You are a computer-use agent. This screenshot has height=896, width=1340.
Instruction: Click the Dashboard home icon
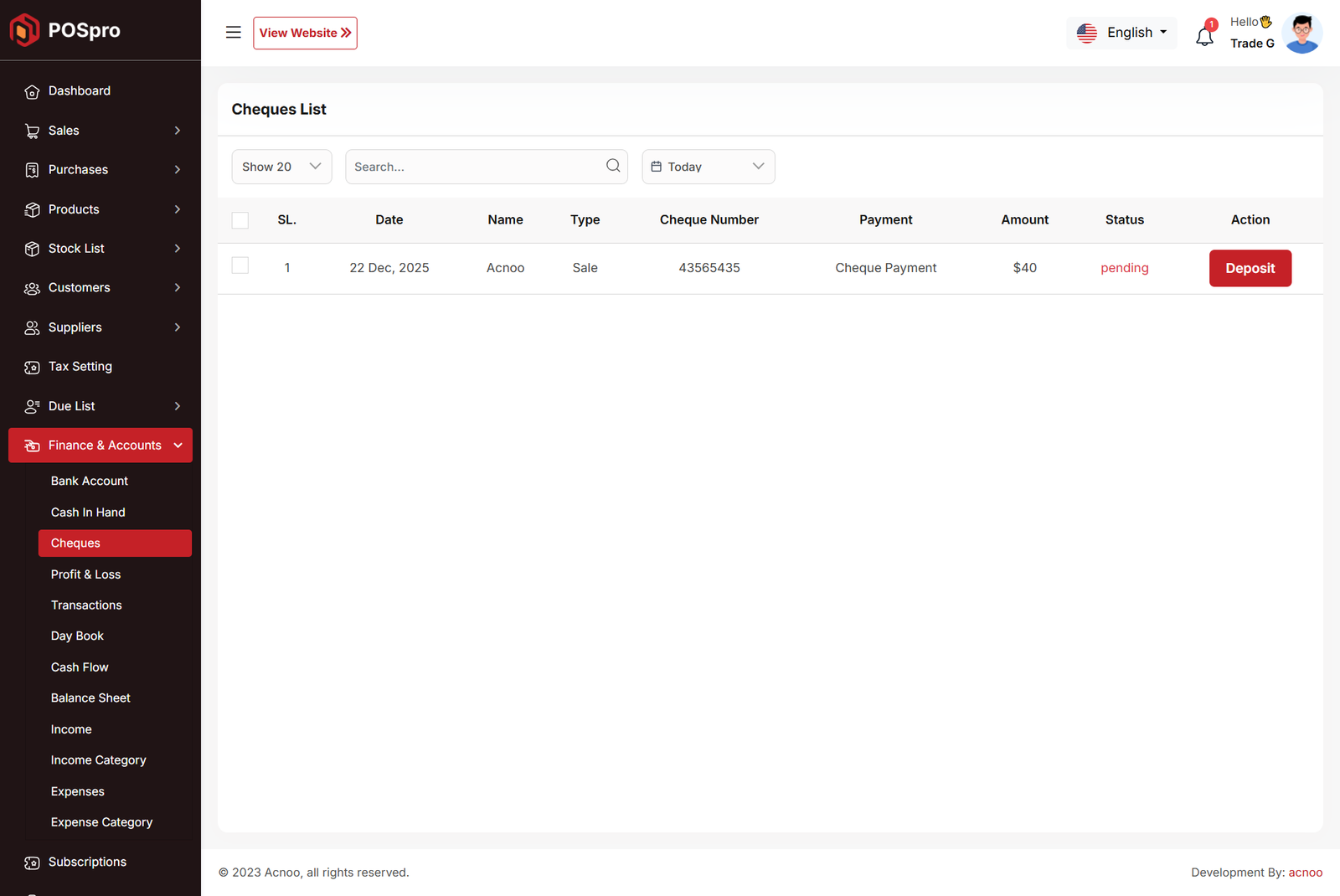[x=32, y=91]
